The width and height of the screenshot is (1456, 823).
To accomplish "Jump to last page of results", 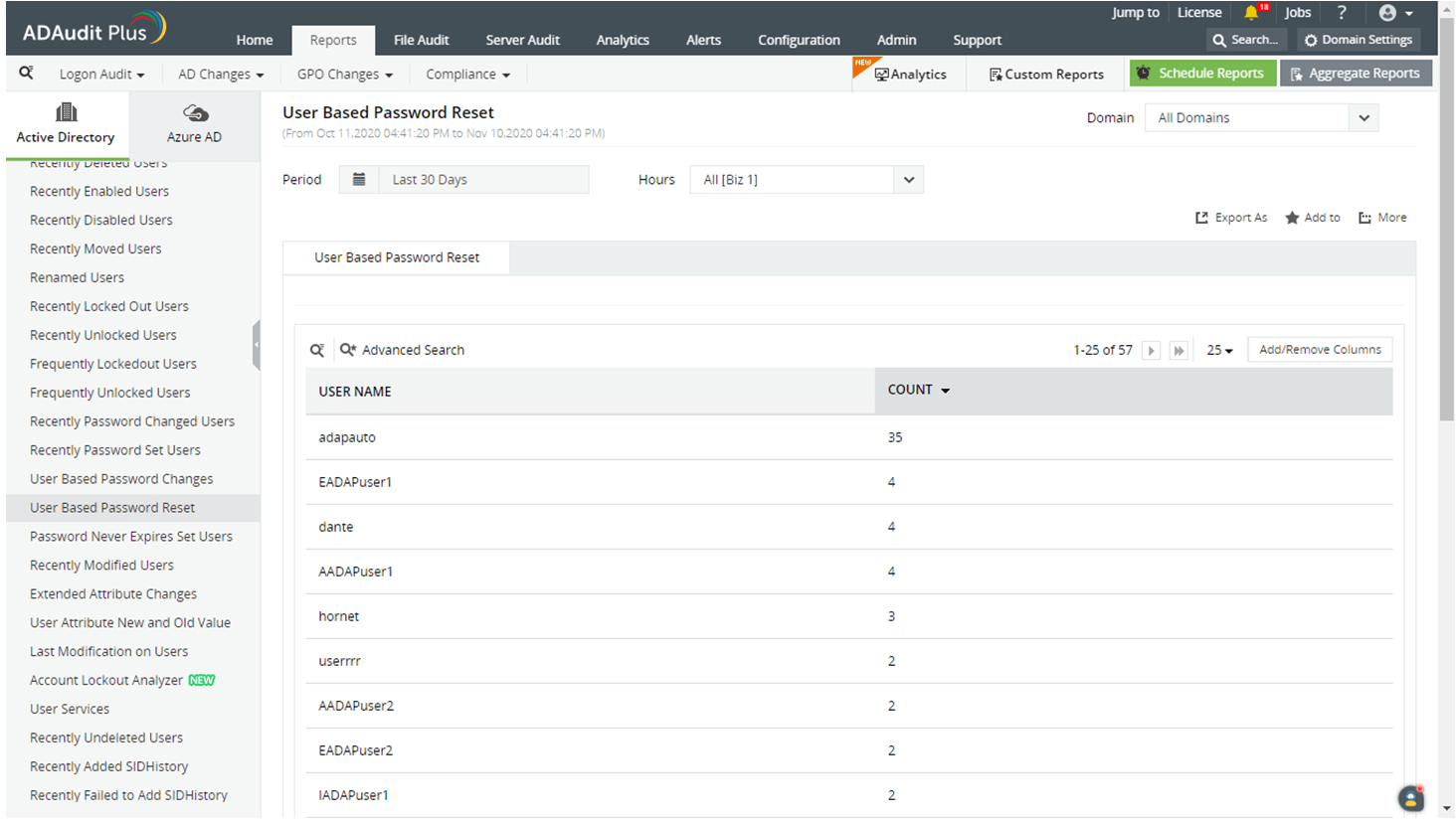I will (1179, 350).
